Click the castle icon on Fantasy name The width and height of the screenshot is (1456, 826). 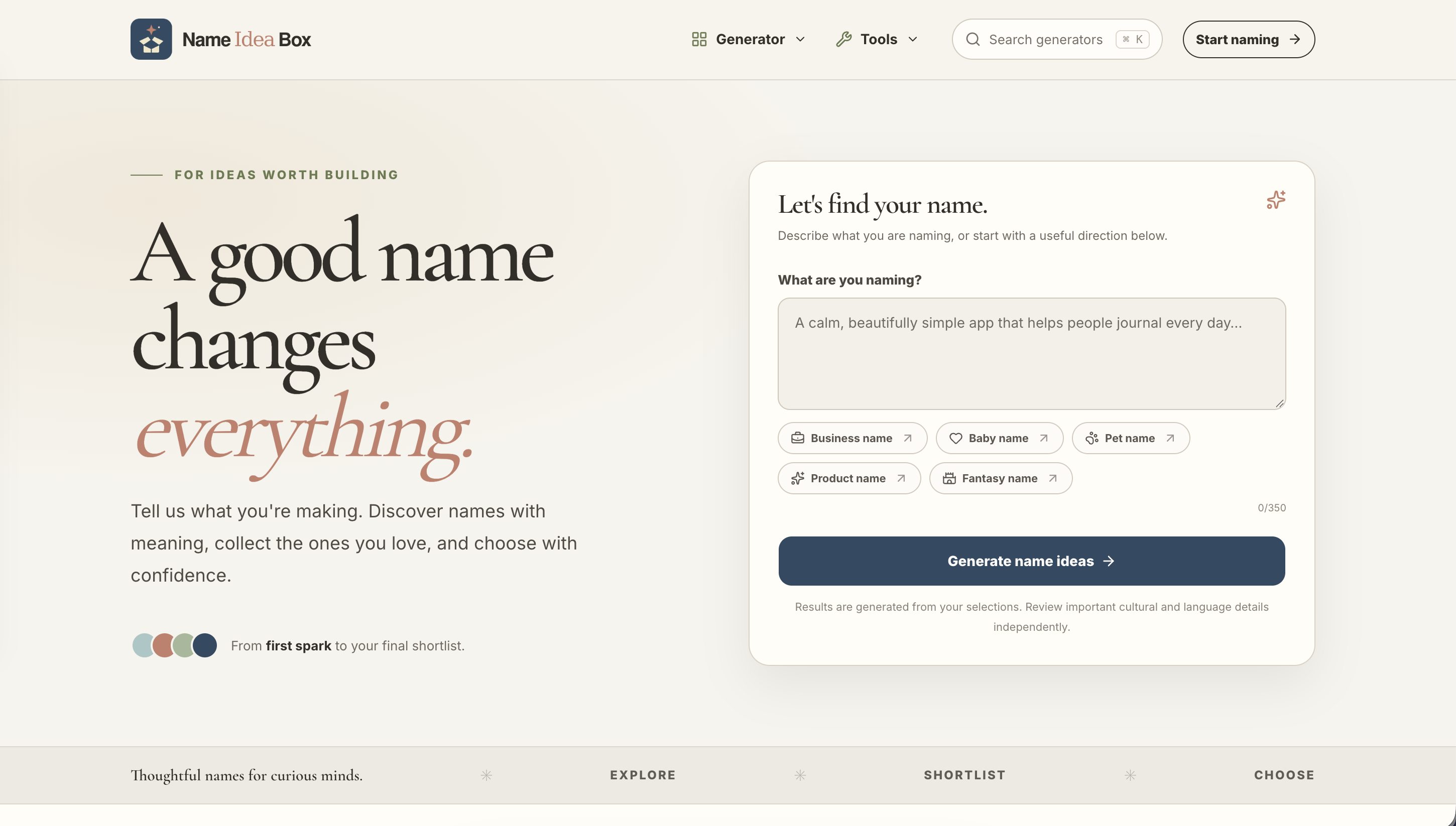click(949, 478)
